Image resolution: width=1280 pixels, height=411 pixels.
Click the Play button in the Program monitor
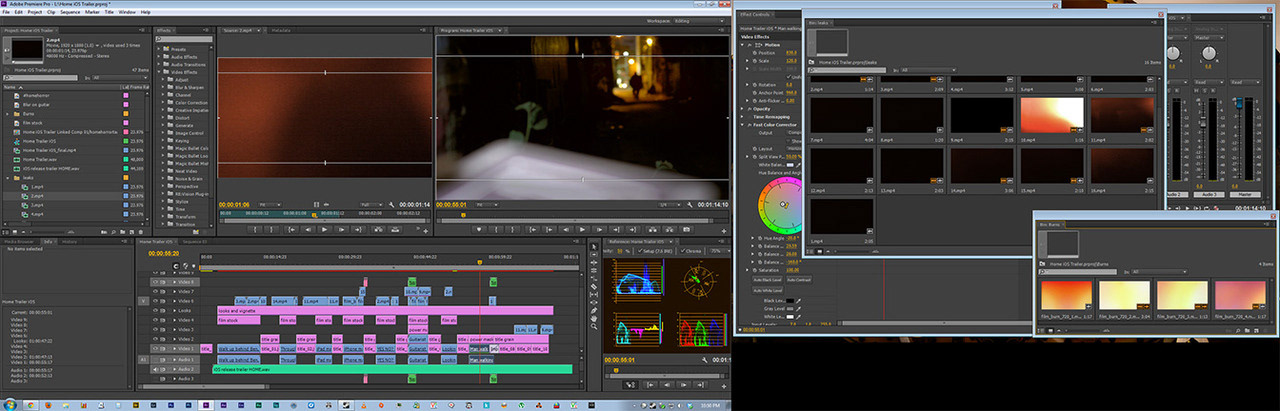point(583,229)
